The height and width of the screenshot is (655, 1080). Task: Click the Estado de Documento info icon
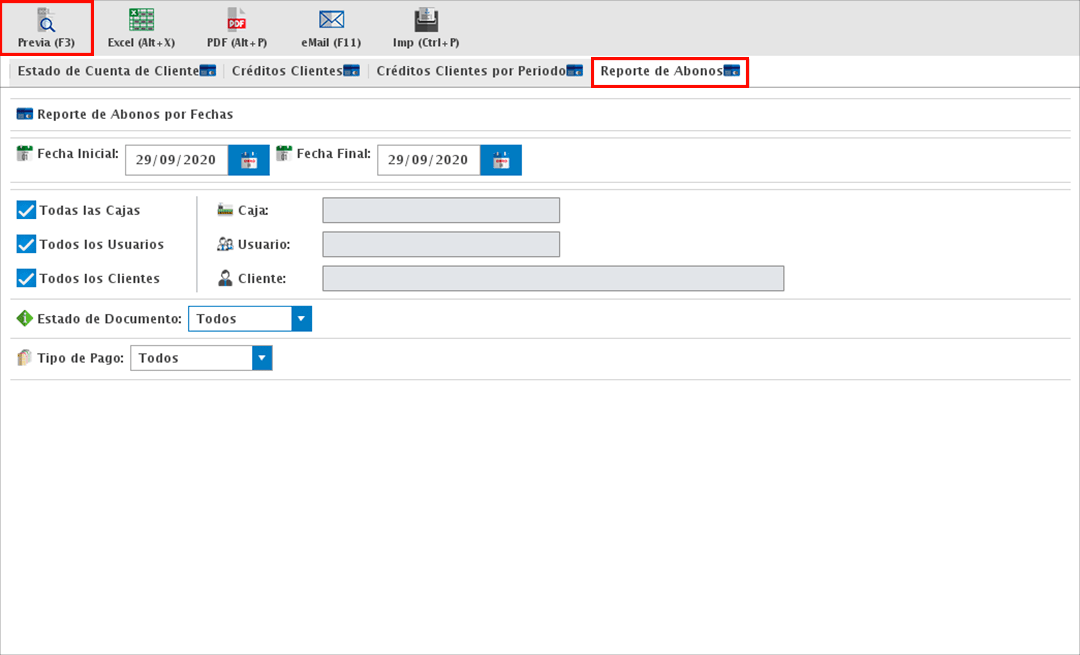(x=25, y=319)
